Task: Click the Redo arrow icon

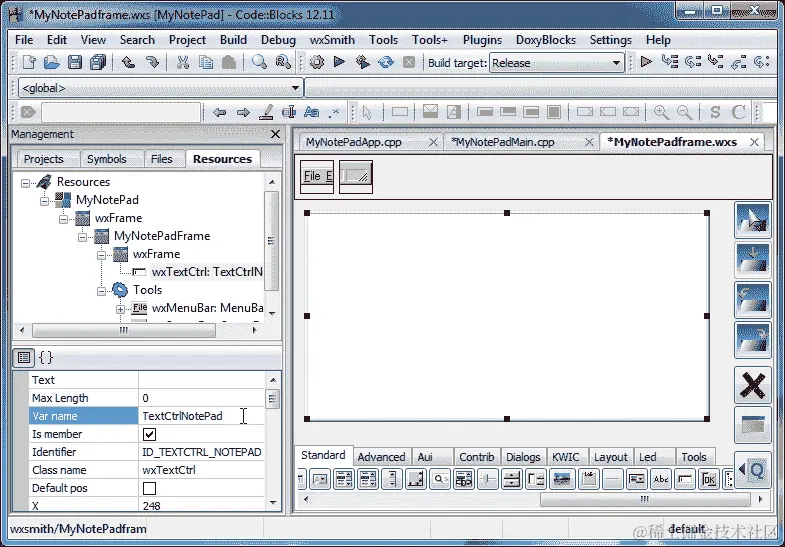Action: coord(152,63)
